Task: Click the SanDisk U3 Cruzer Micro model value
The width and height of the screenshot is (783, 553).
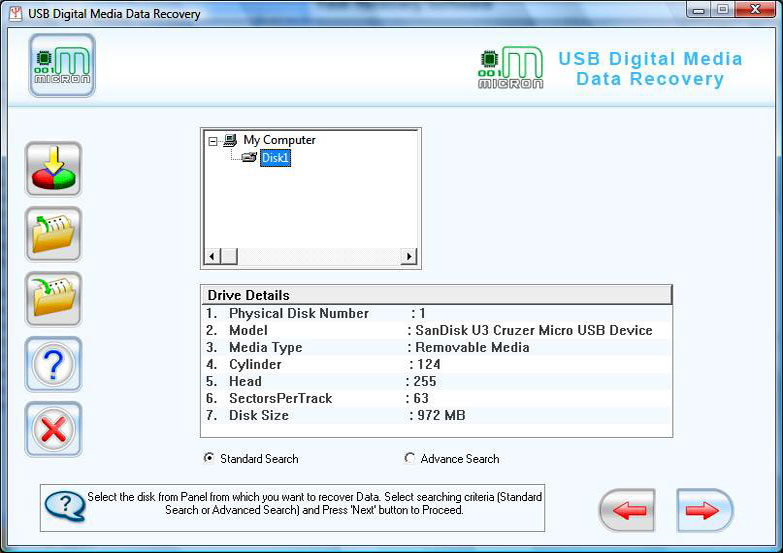Action: click(534, 330)
